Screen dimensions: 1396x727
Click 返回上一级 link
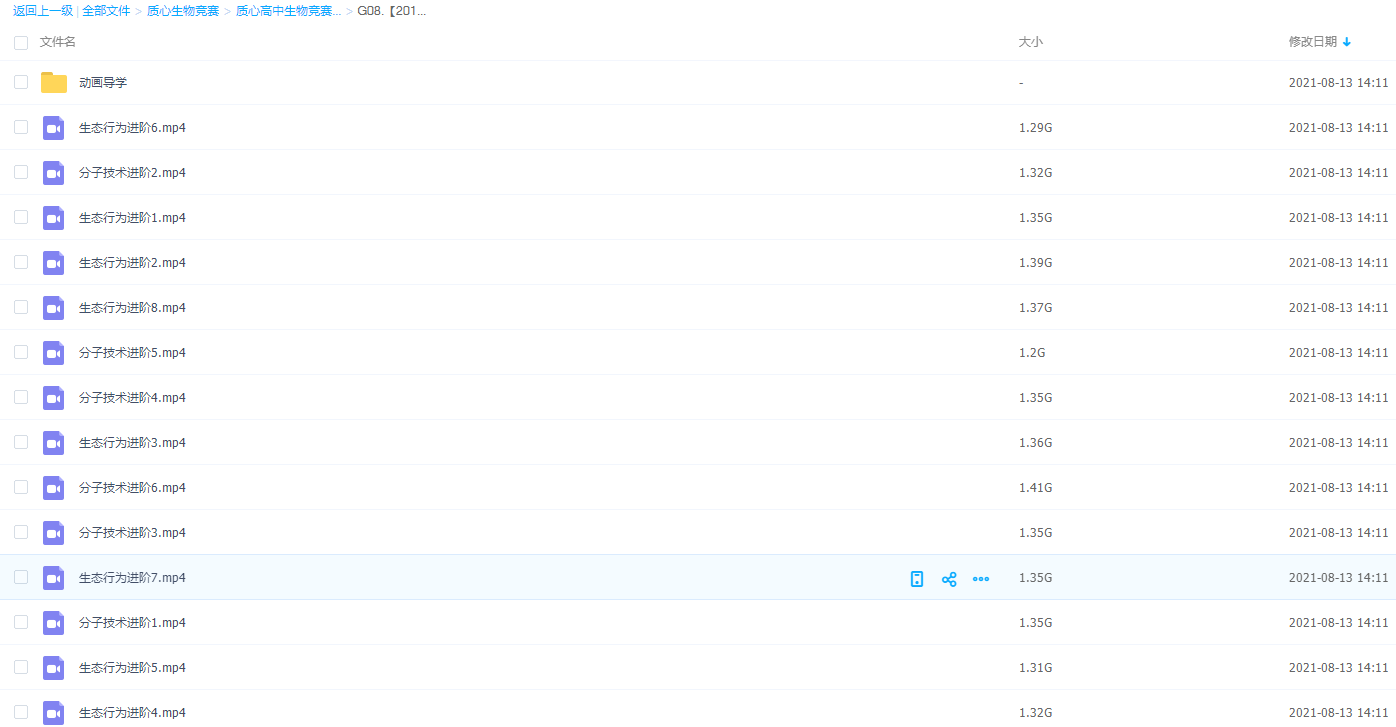42,11
